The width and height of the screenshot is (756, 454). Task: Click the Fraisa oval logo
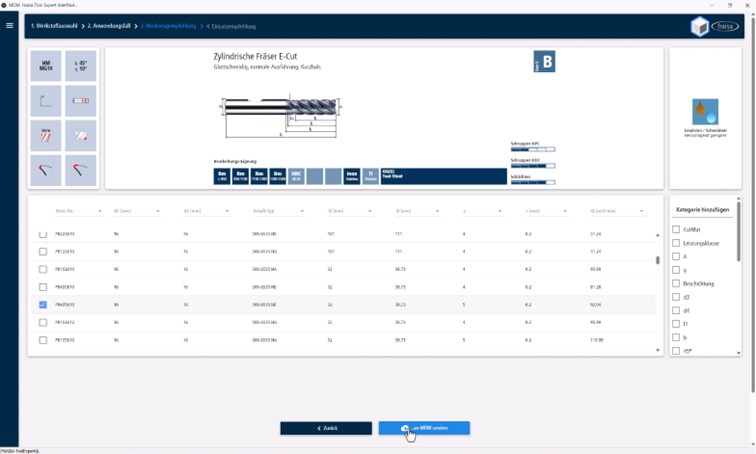coord(725,27)
